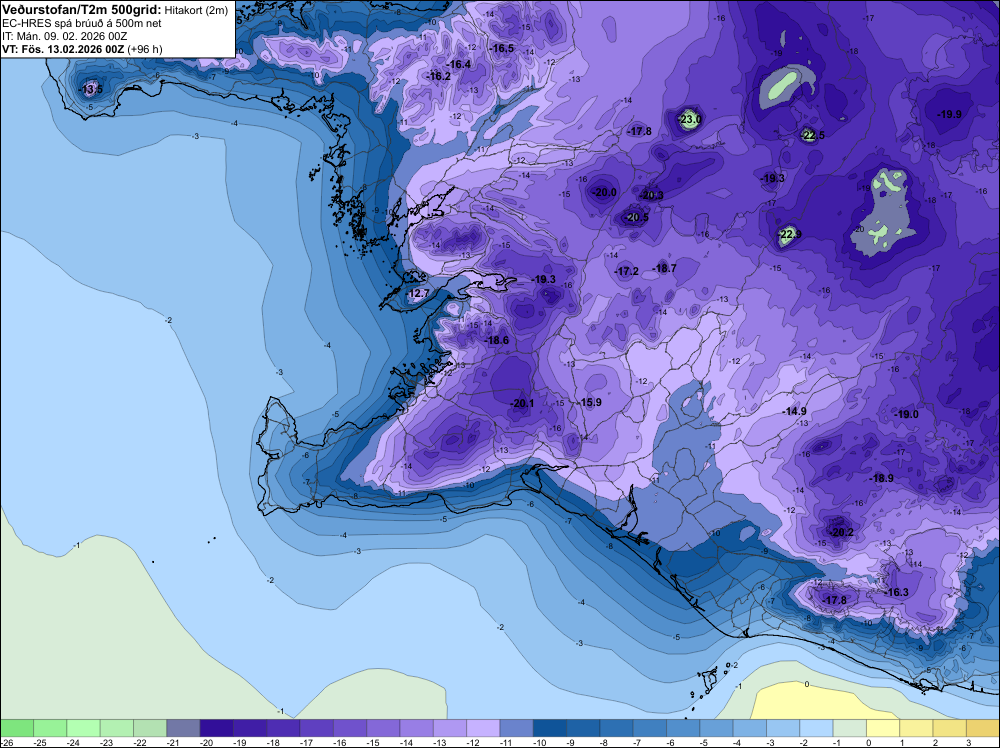
Task: Pick the legend swatch between -11 and -10
Action: (516, 729)
